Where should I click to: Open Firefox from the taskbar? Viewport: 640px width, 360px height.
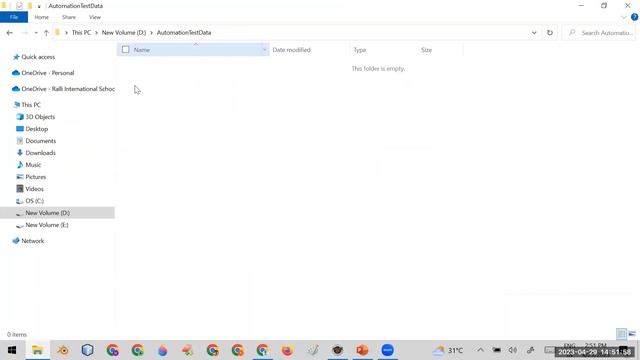(287, 350)
